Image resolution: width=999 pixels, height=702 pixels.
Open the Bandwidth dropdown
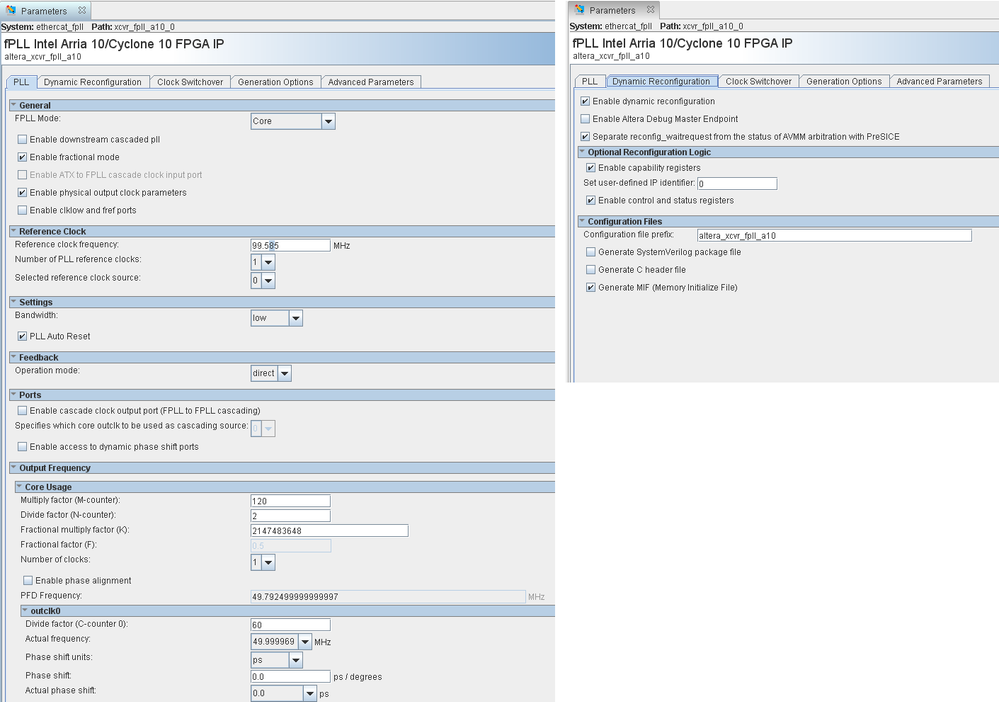click(x=296, y=319)
